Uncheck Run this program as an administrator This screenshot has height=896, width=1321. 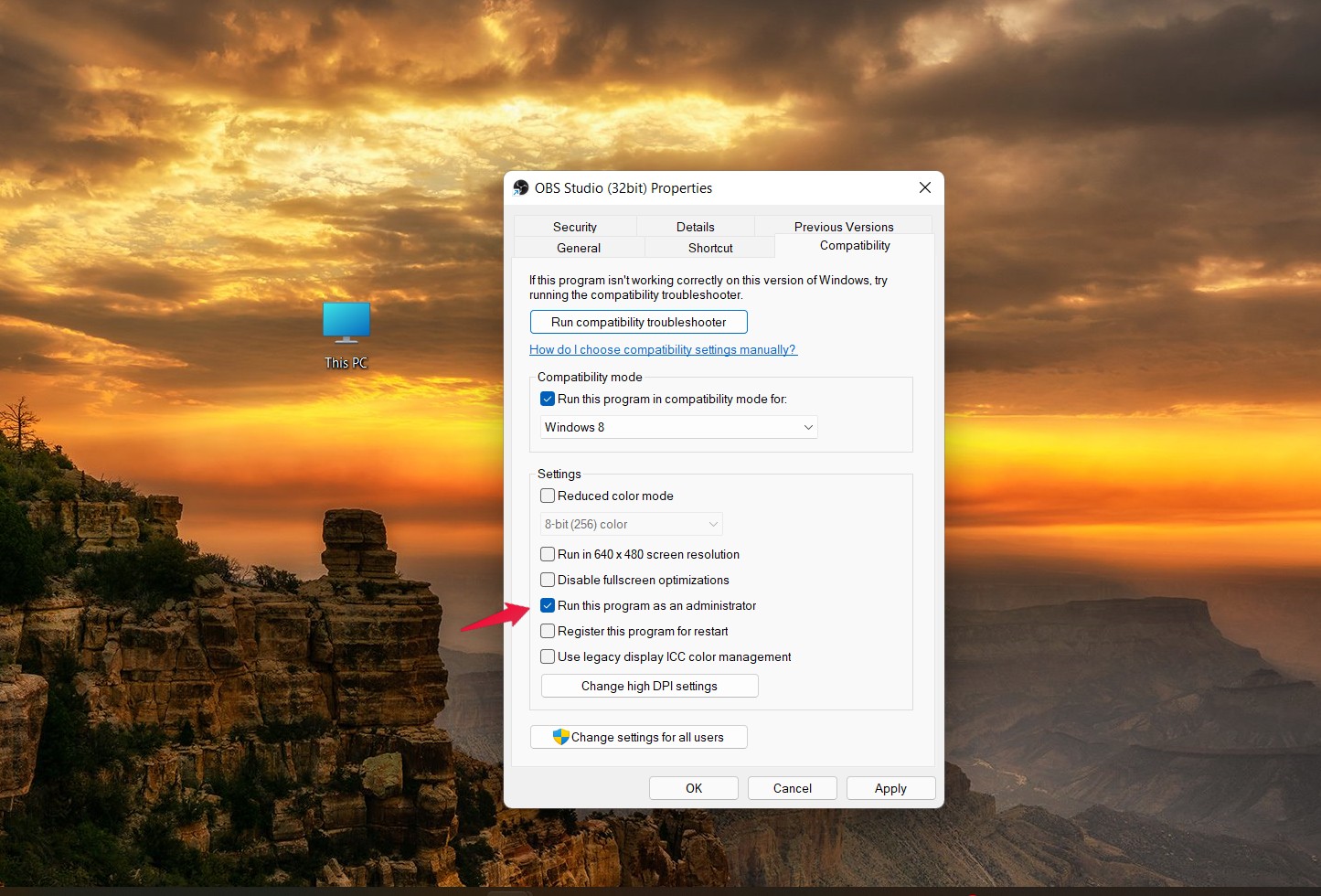coord(548,605)
